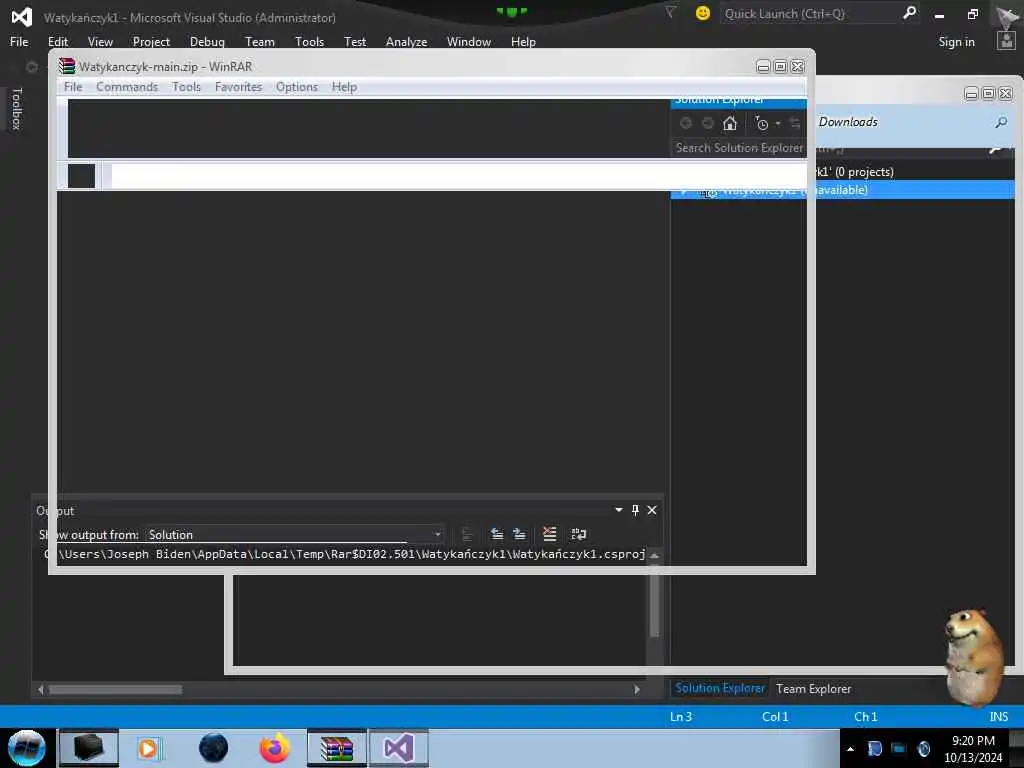Screen dimensions: 1024x768
Task: Toggle auto-hide pin on Output panel
Action: pyautogui.click(x=635, y=510)
